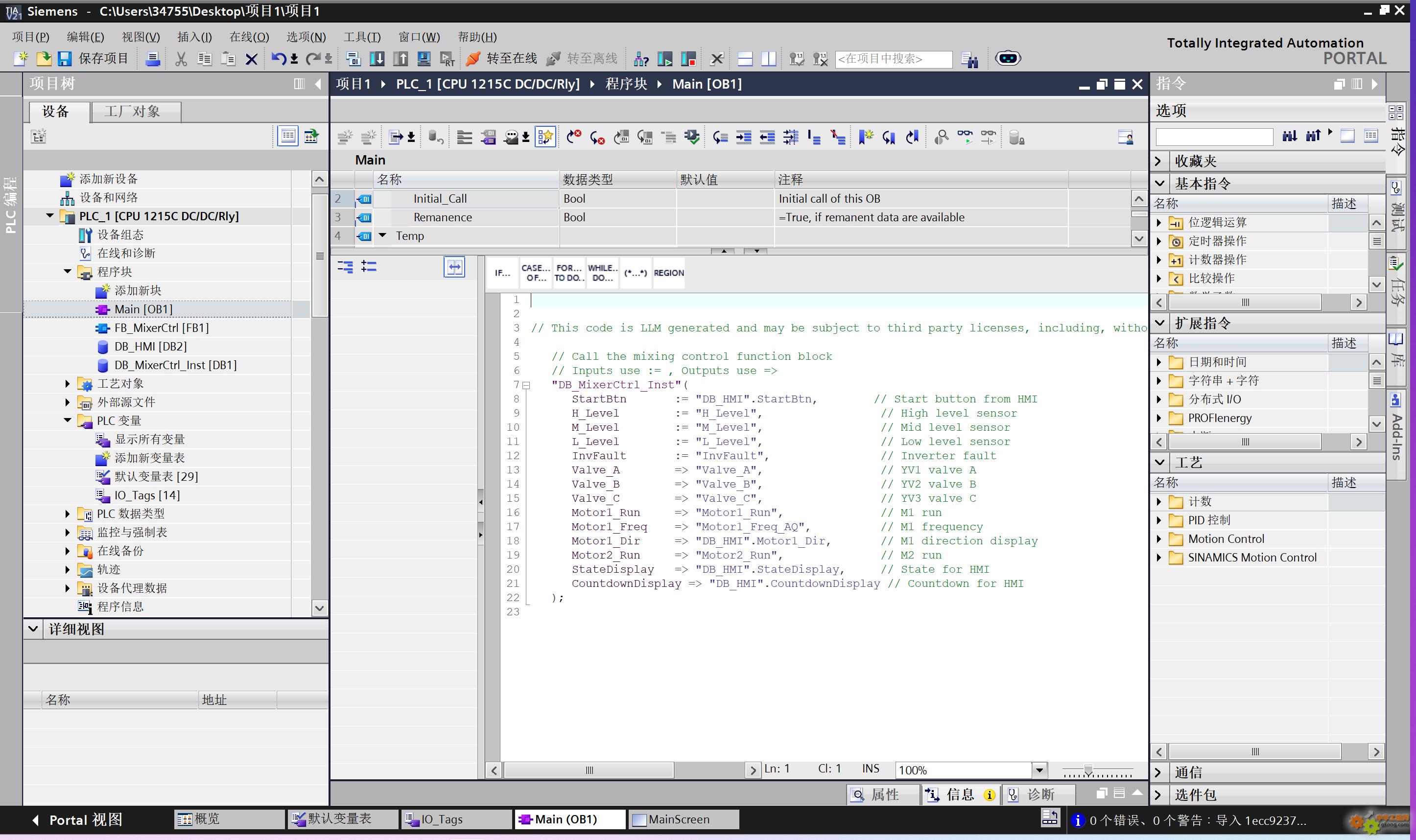The height and width of the screenshot is (840, 1416).
Task: Click the editor zoom slider handle
Action: (x=1088, y=770)
